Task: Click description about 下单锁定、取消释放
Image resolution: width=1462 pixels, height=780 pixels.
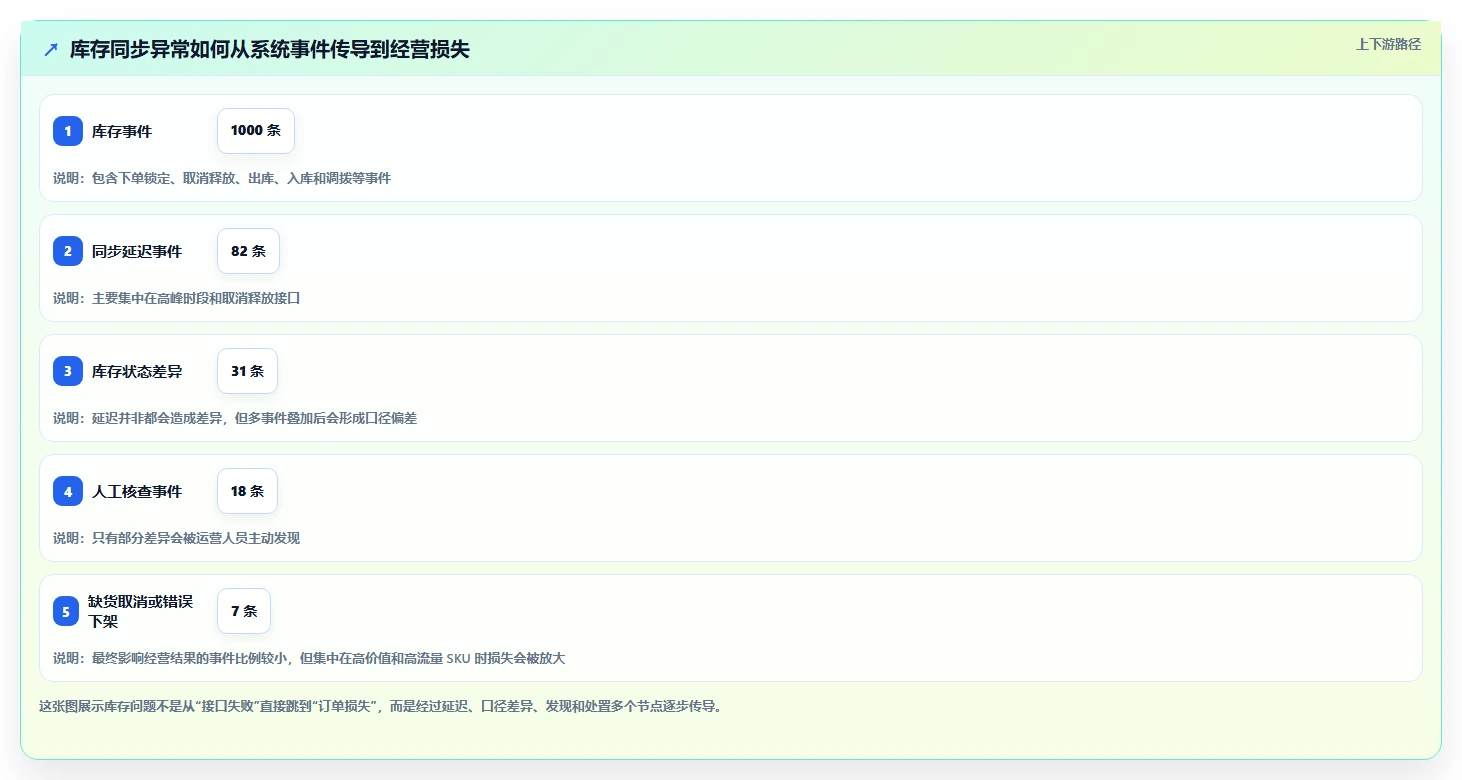Action: [222, 178]
